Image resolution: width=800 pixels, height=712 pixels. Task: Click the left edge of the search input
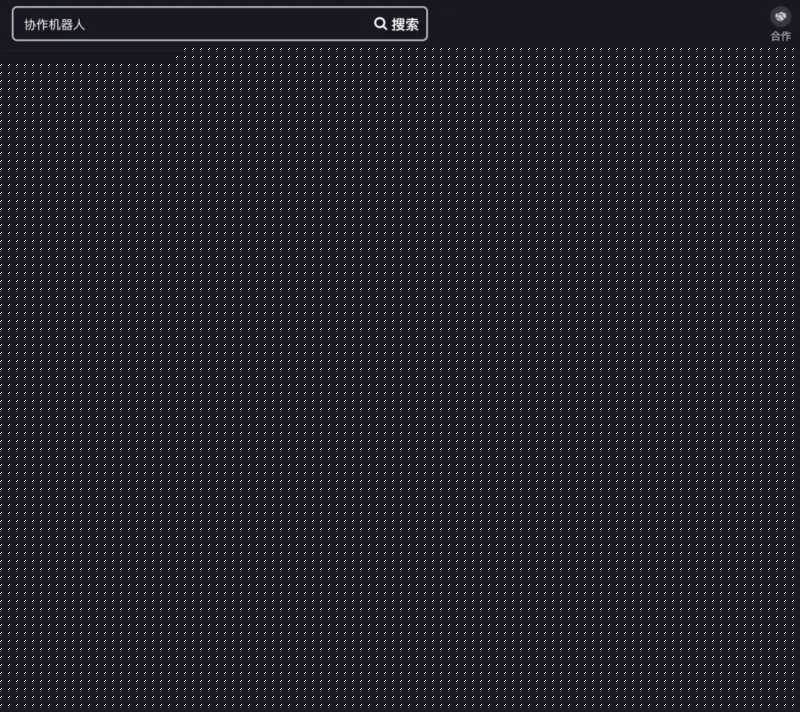click(18, 24)
